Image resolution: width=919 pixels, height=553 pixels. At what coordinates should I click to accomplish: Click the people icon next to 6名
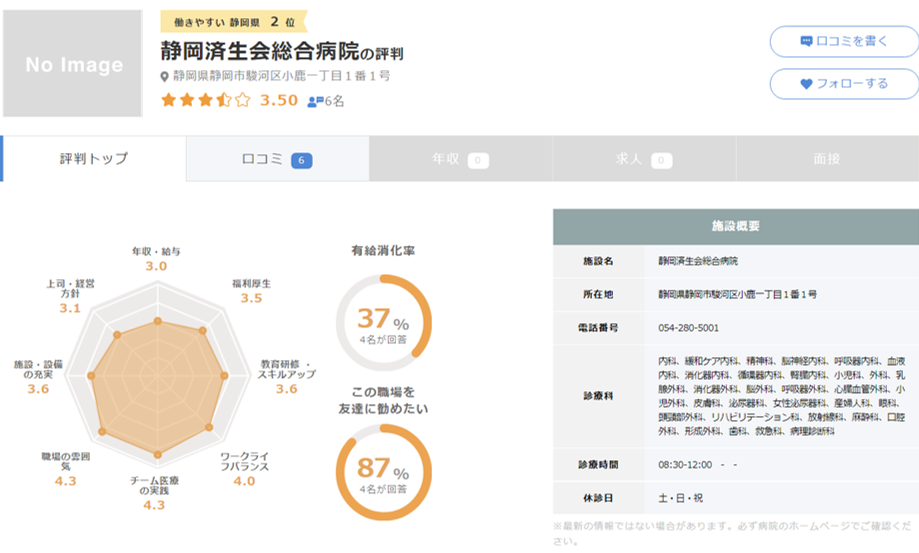click(x=315, y=101)
